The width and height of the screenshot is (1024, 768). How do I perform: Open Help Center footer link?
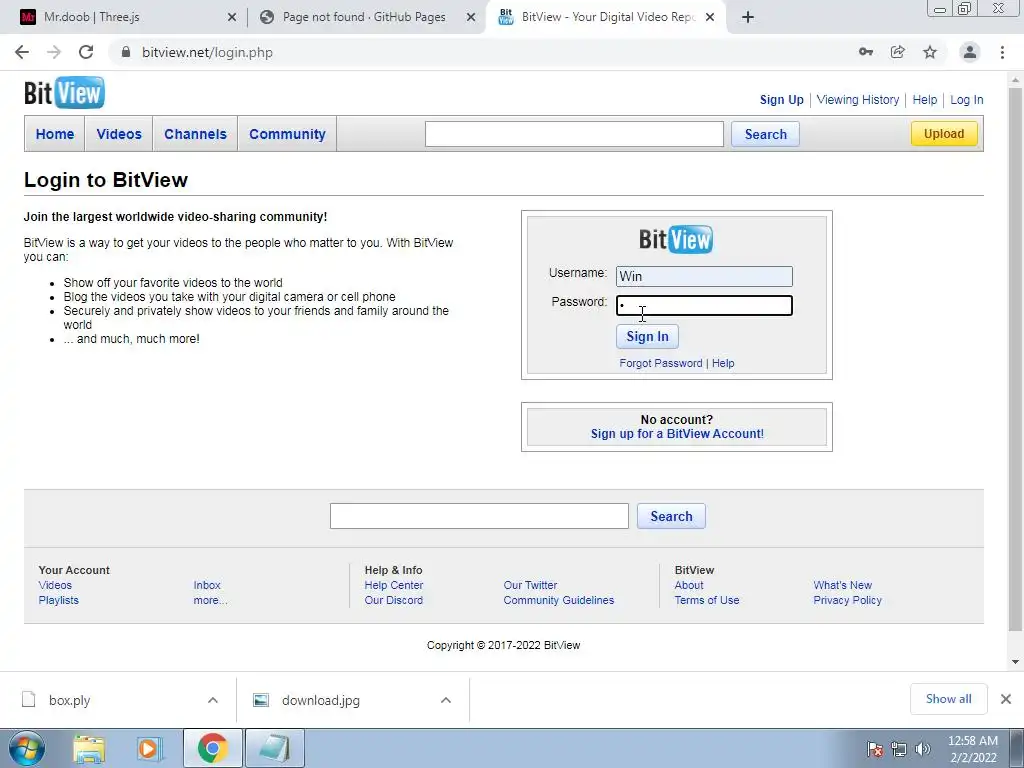pos(394,585)
